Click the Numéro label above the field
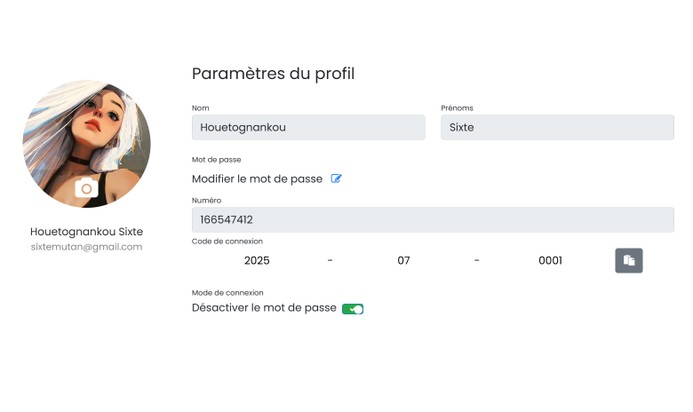 (209, 200)
